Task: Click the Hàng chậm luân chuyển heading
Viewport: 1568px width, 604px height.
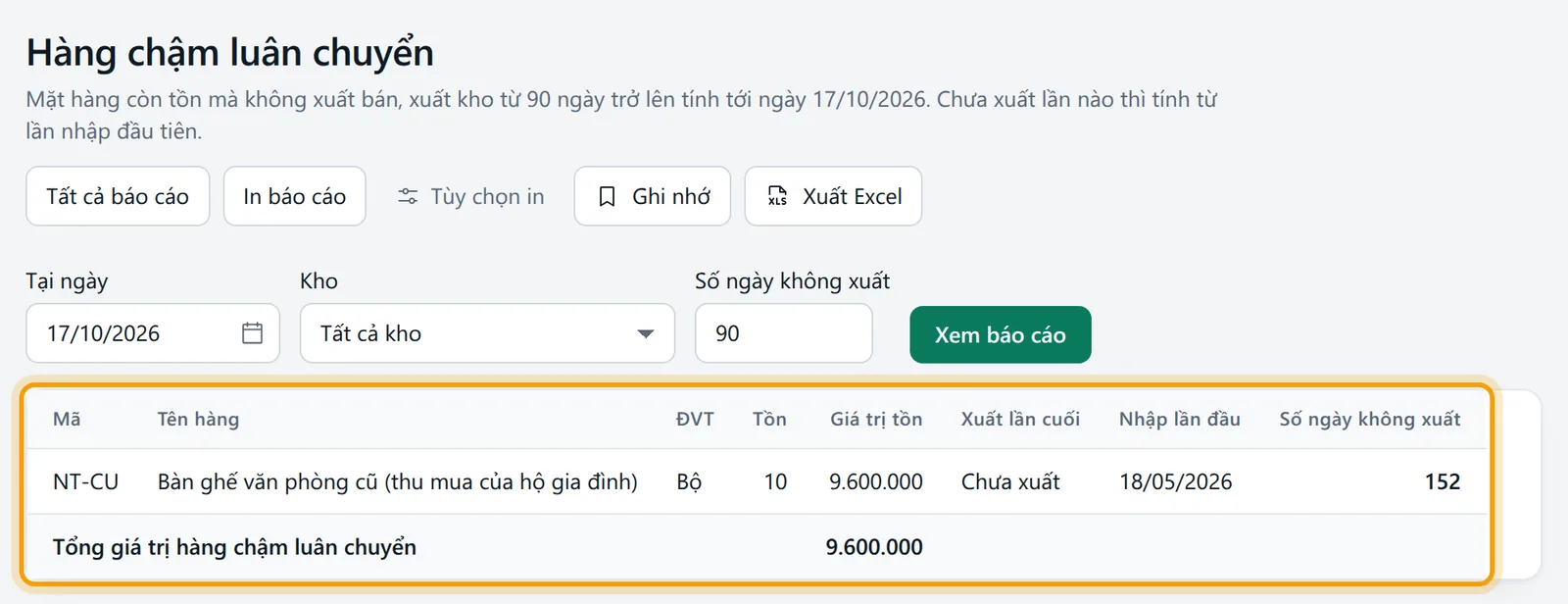Action: coord(230,53)
